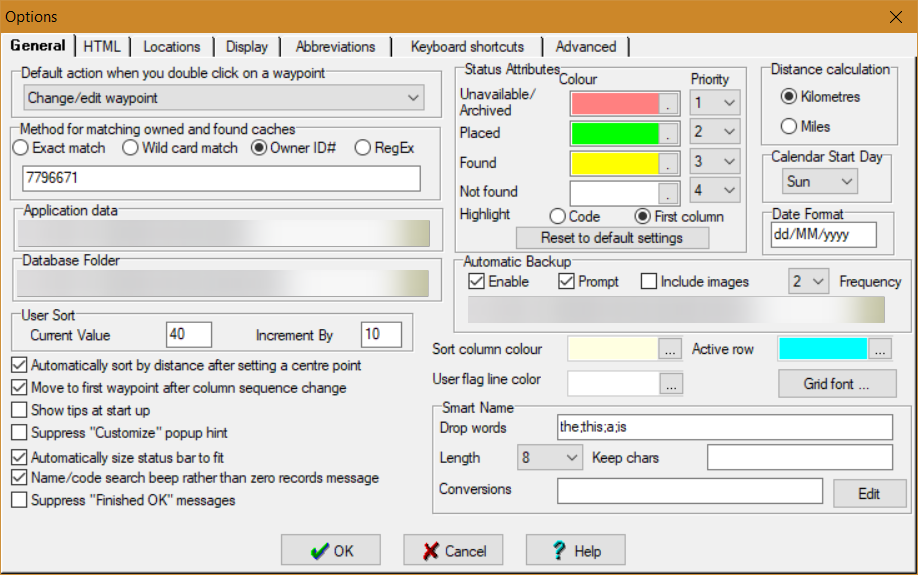
Task: Open colour picker for Not found status
Action: coord(669,192)
